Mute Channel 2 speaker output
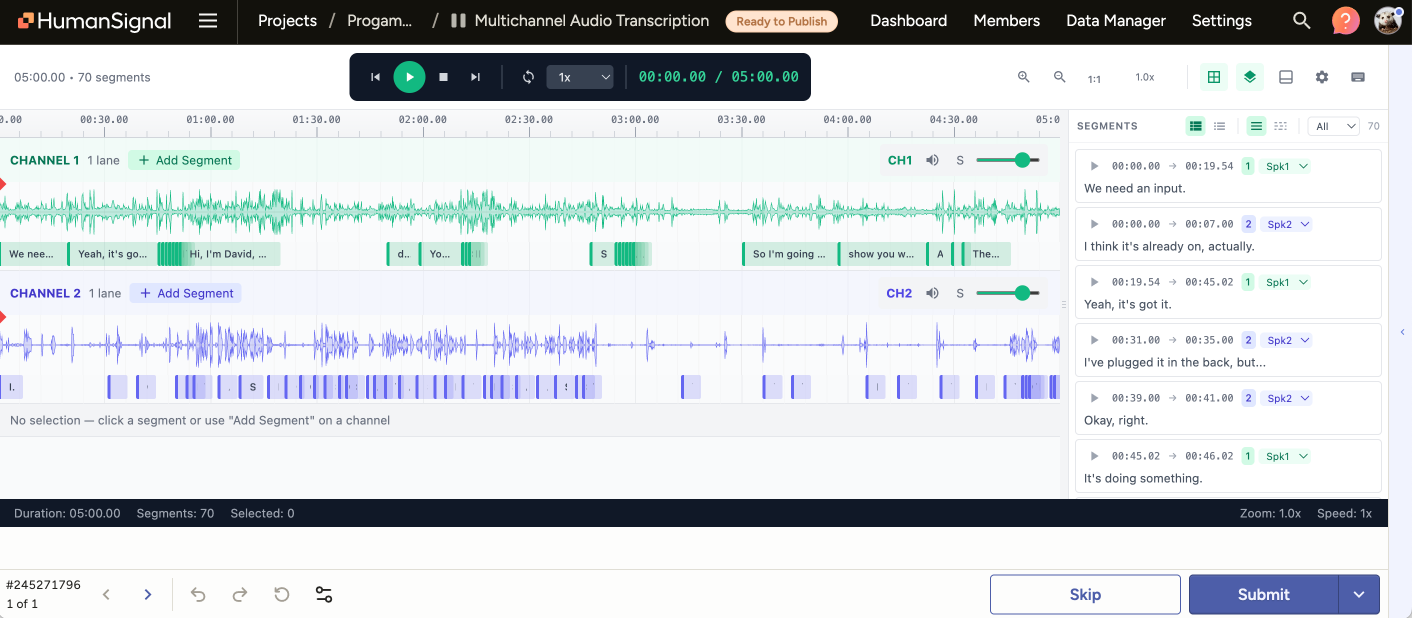This screenshot has height=618, width=1412. (932, 292)
